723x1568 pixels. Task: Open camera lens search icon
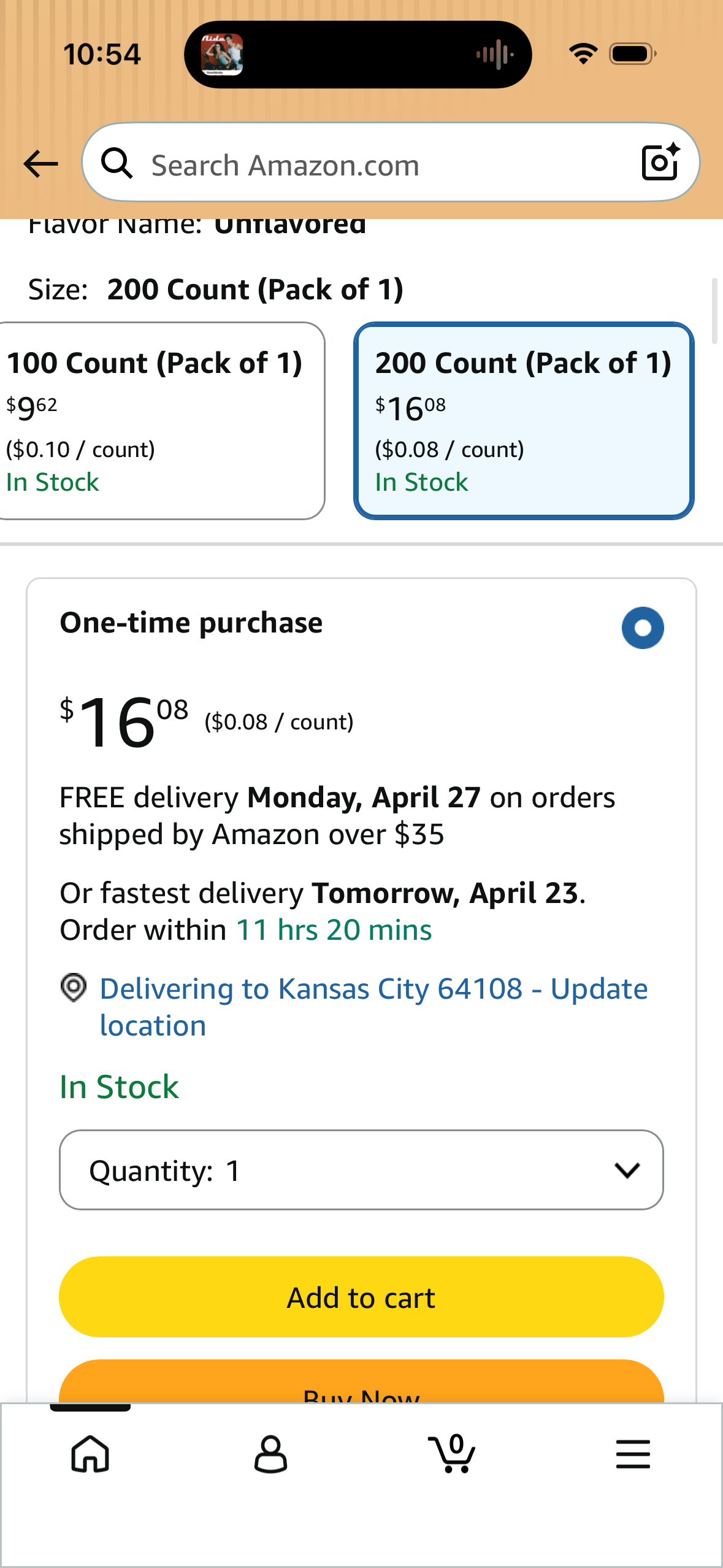click(x=660, y=163)
